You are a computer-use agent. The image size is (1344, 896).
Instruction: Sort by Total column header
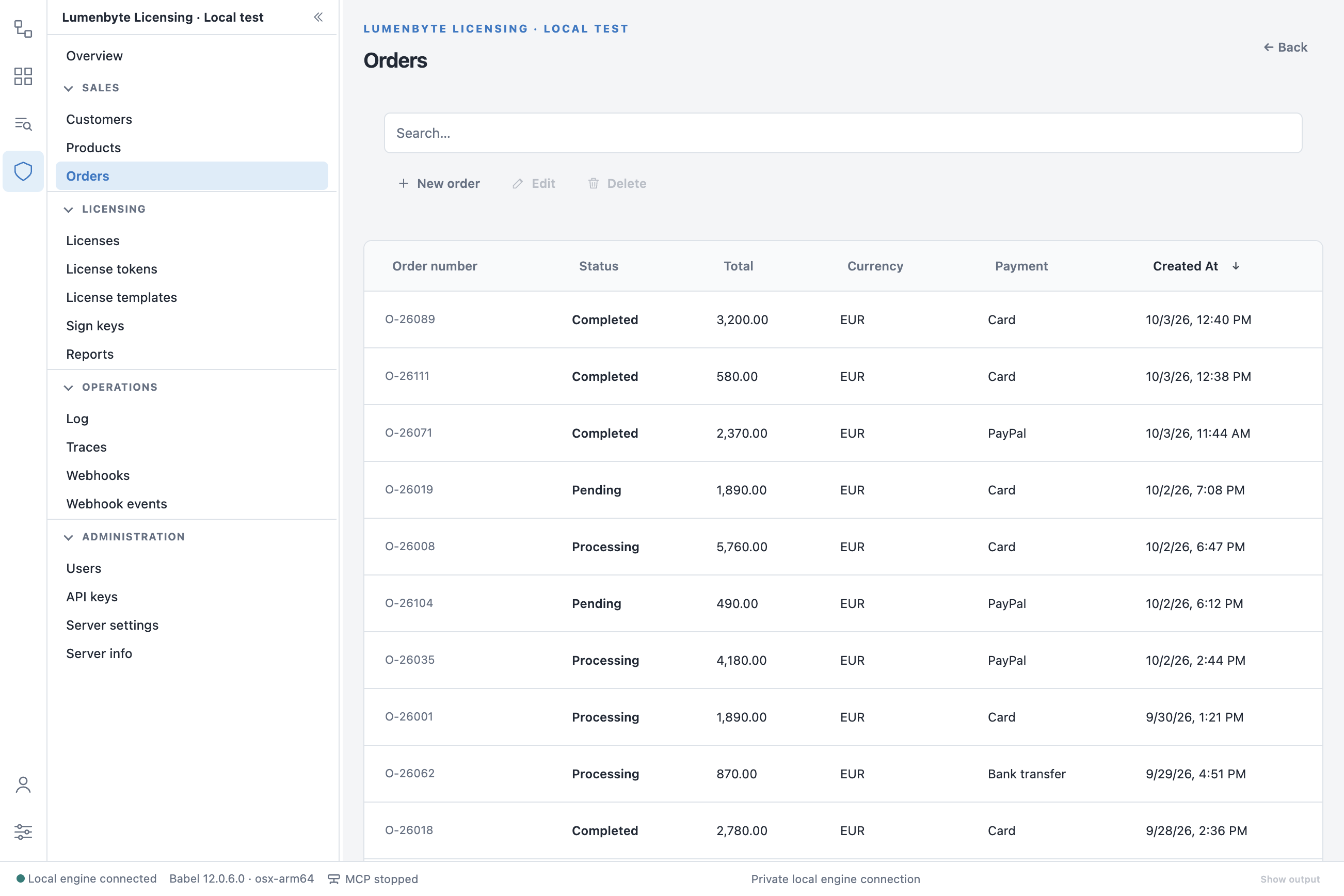(x=738, y=266)
